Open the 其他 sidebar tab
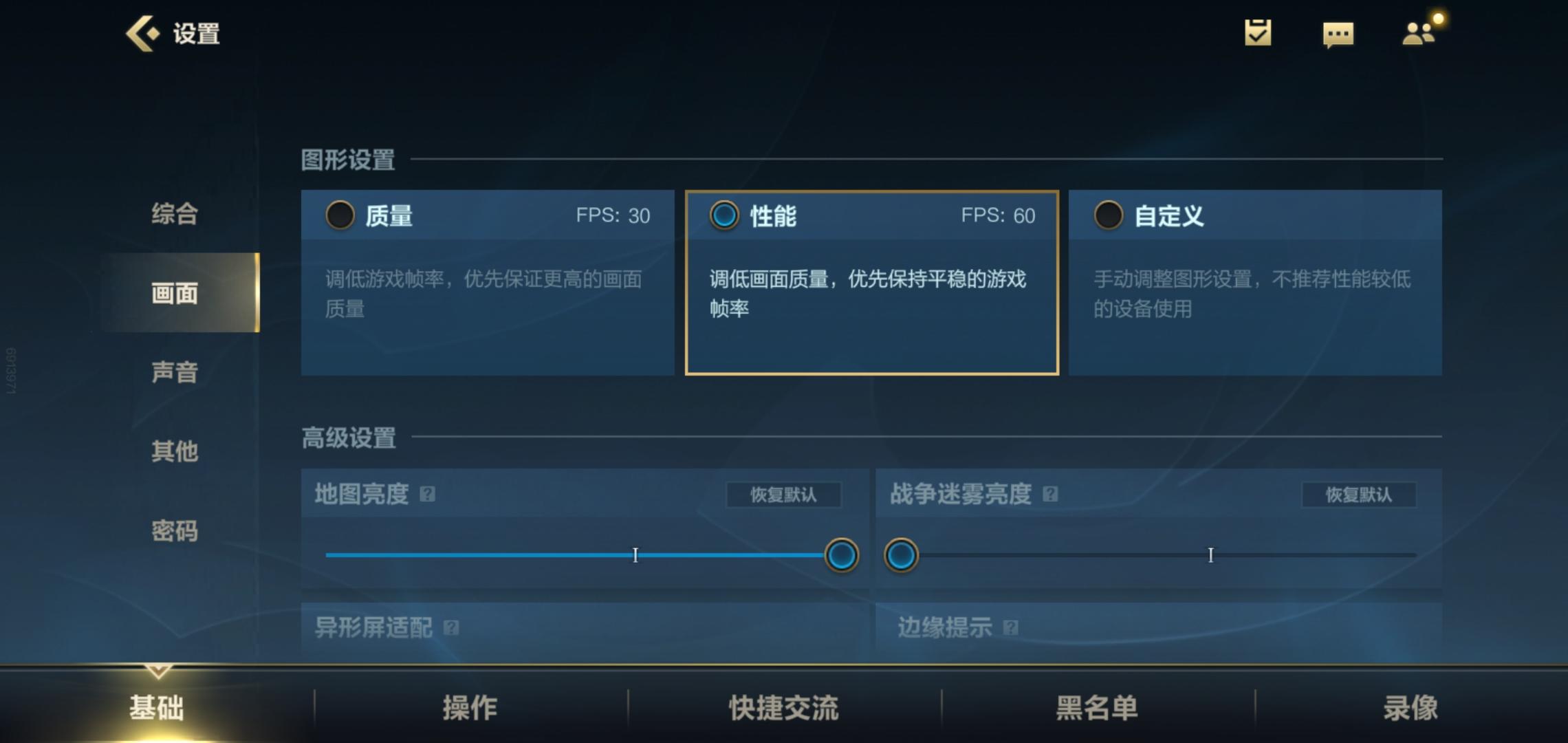Viewport: 1568px width, 743px height. (175, 451)
